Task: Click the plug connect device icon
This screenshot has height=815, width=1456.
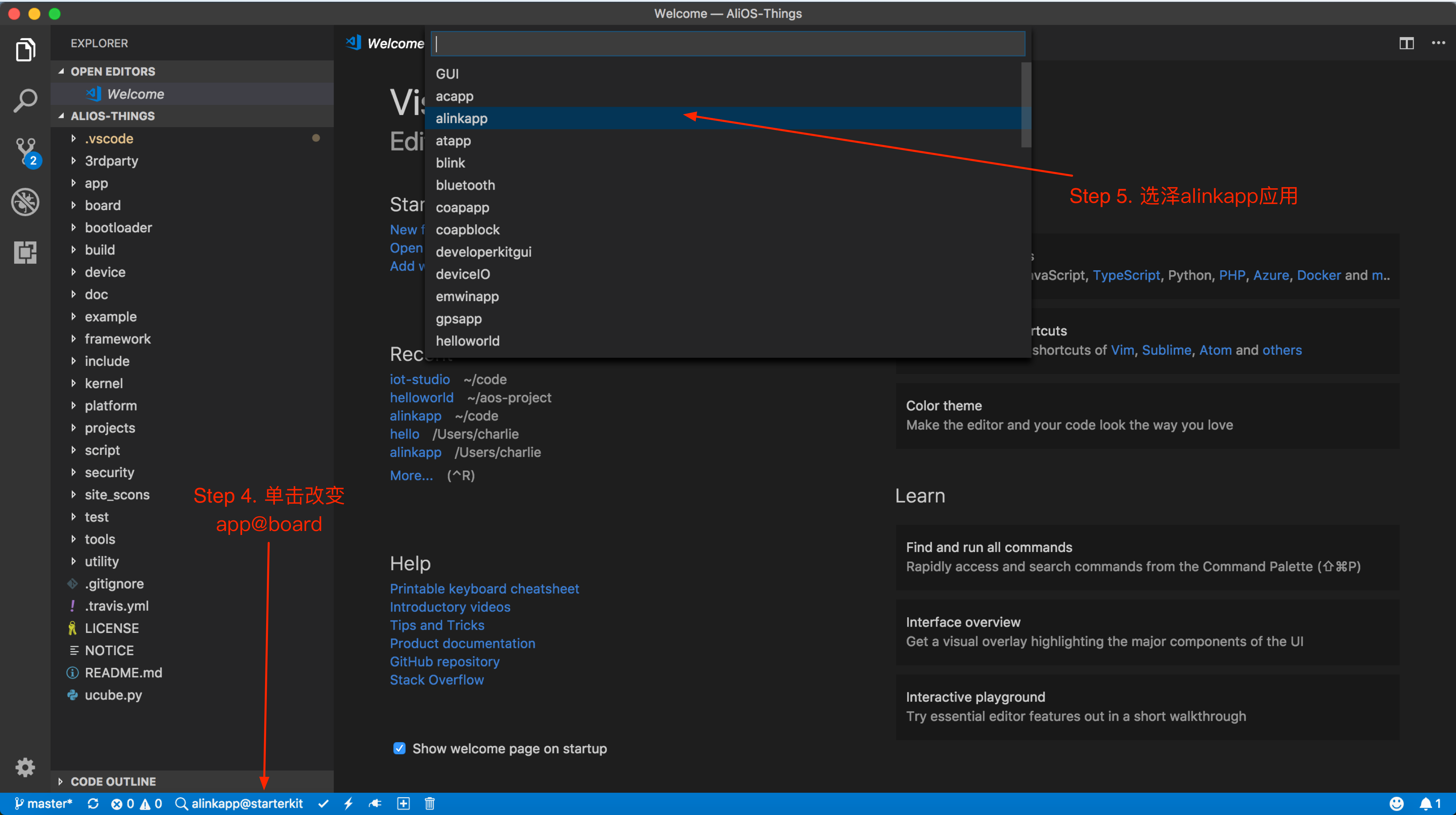Action: (375, 803)
